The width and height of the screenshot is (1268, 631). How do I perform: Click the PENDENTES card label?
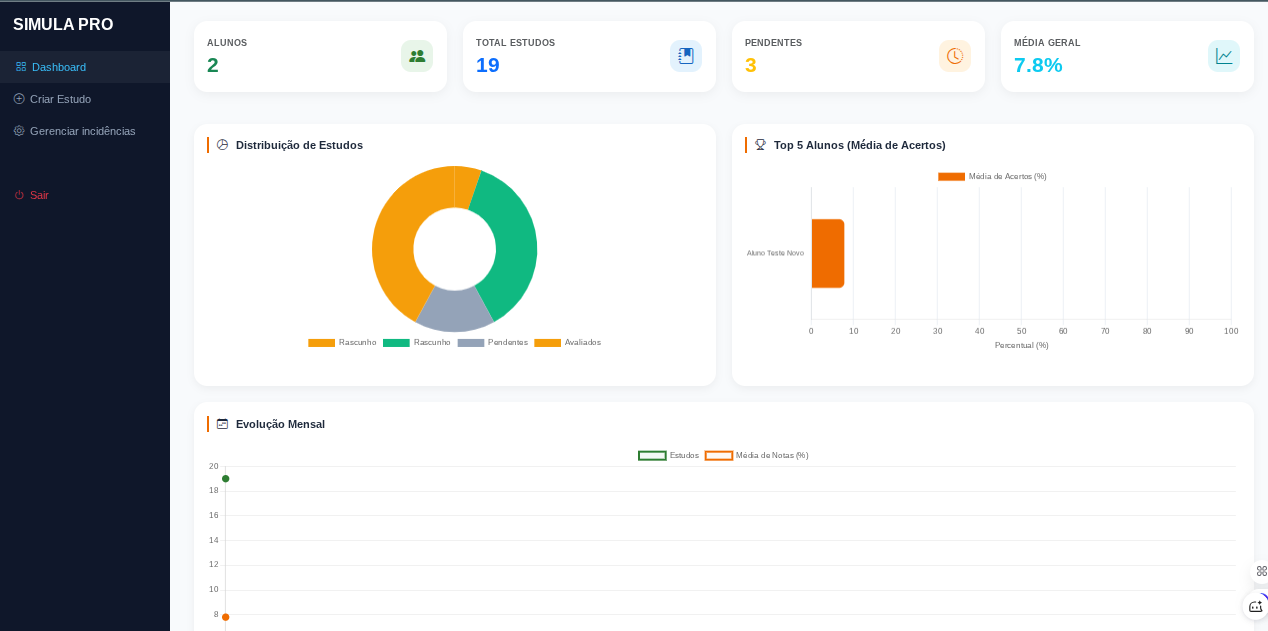pyautogui.click(x=773, y=43)
